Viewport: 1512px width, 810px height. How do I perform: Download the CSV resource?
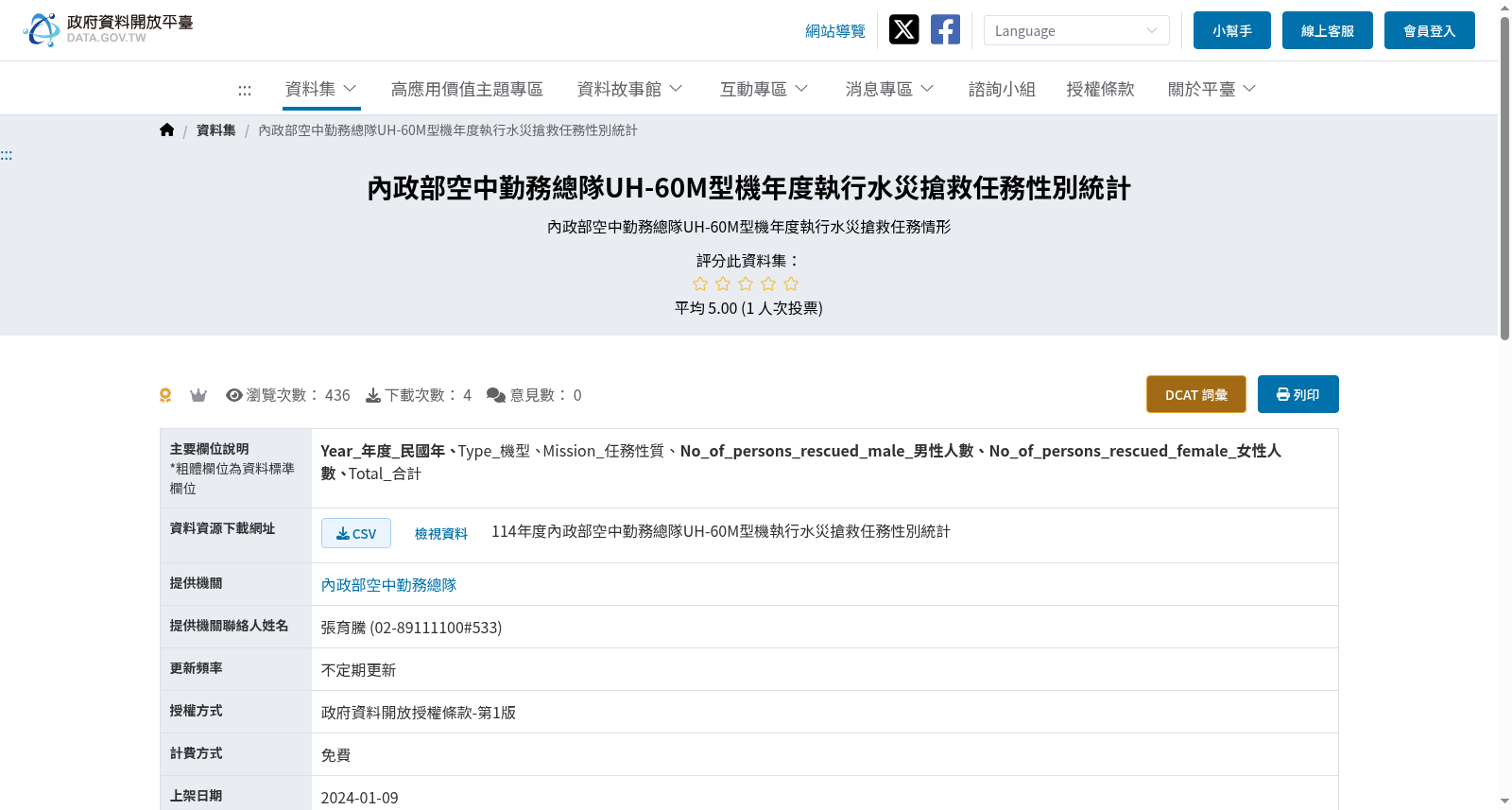[x=356, y=533]
